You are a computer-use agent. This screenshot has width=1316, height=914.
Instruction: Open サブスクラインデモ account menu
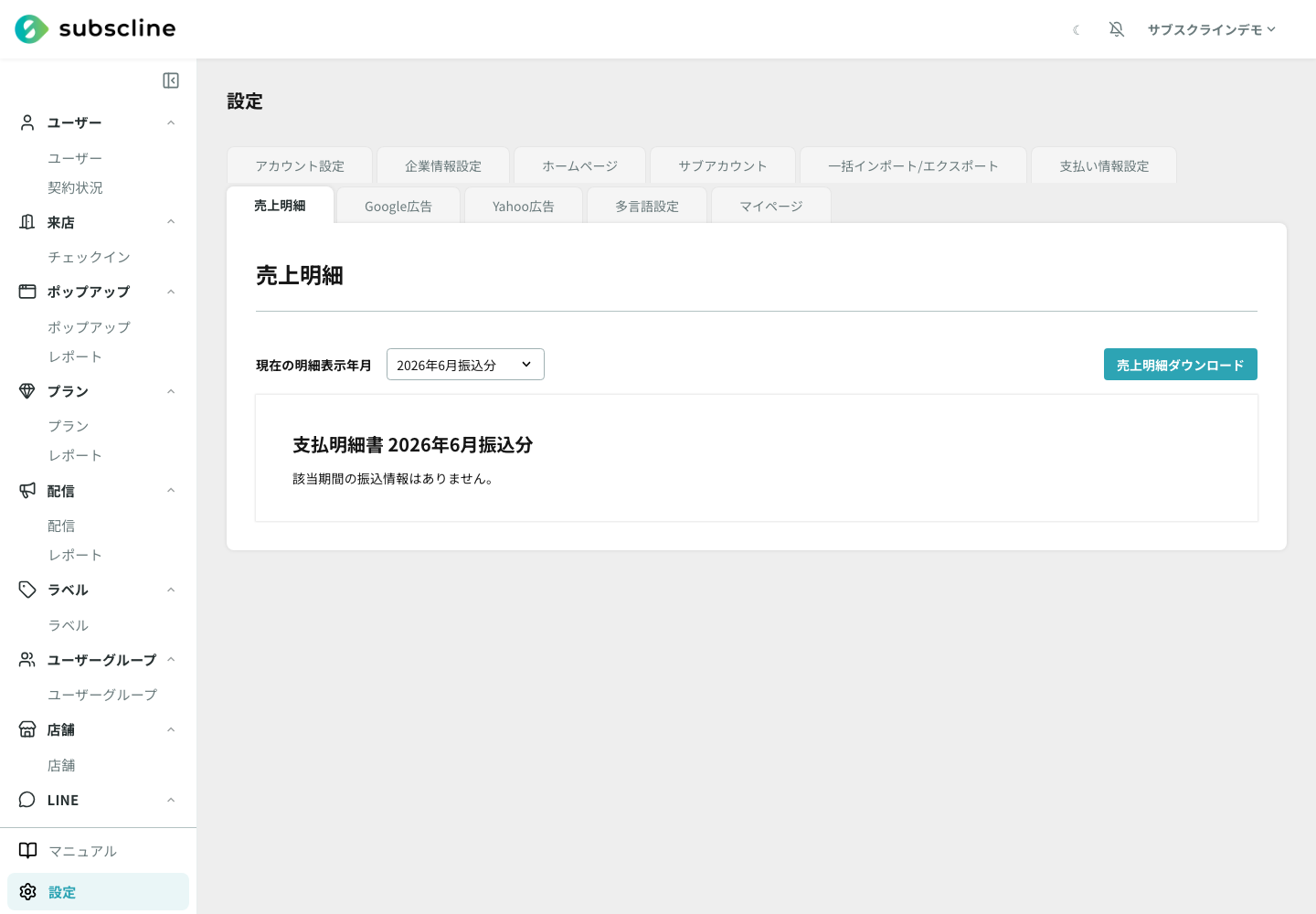[1211, 30]
